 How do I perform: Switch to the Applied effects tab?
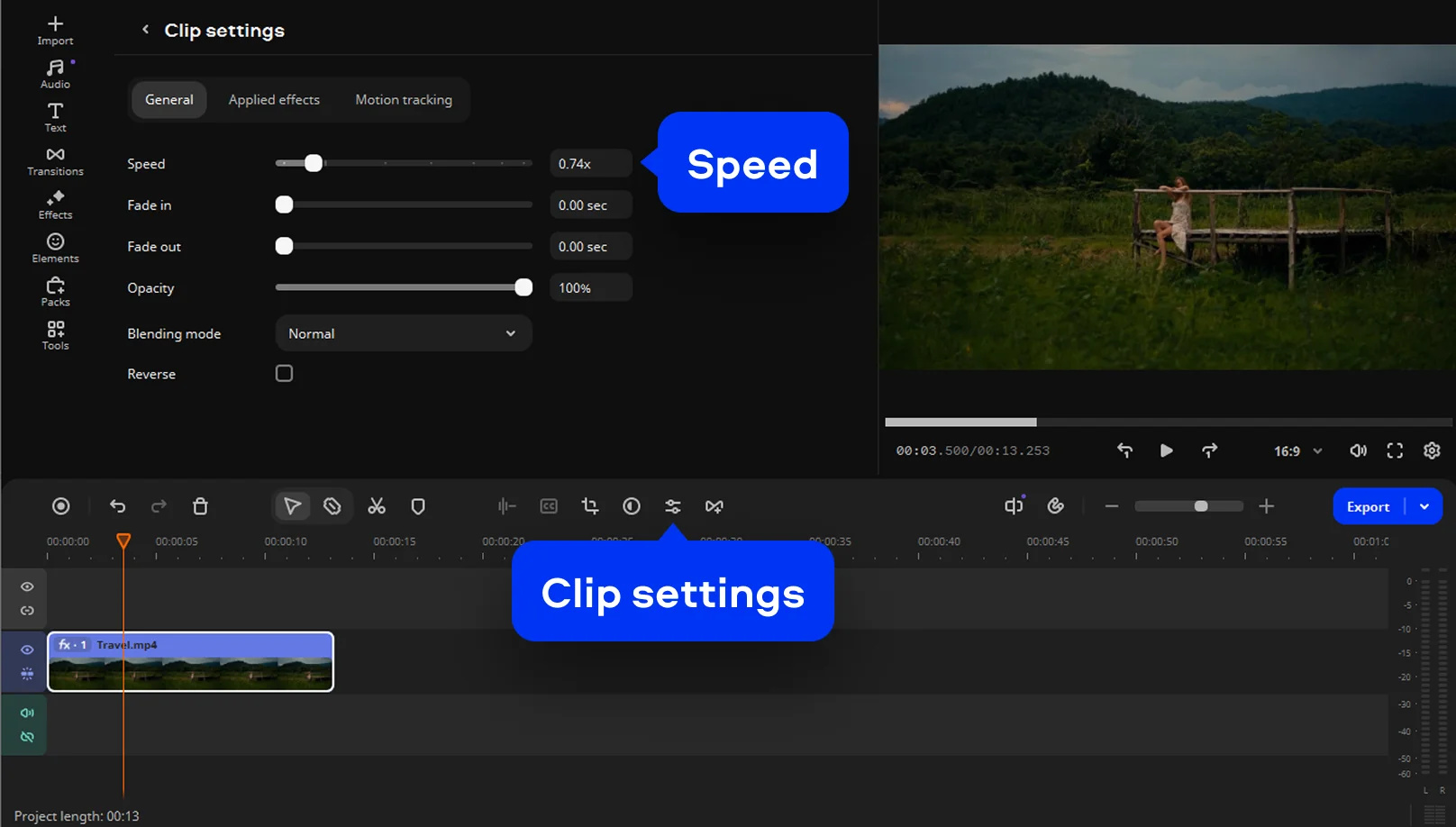tap(274, 100)
